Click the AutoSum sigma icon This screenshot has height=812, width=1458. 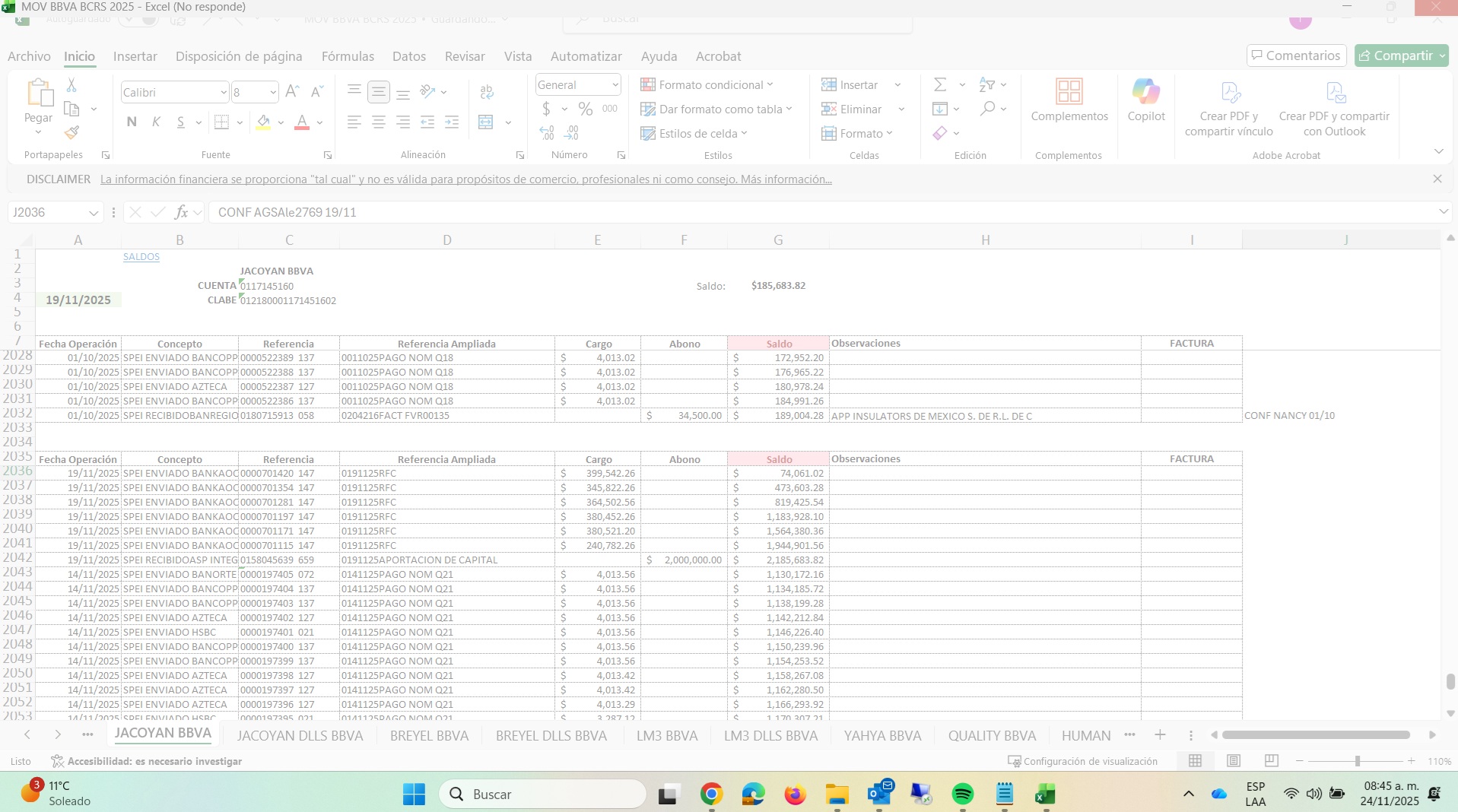point(940,84)
